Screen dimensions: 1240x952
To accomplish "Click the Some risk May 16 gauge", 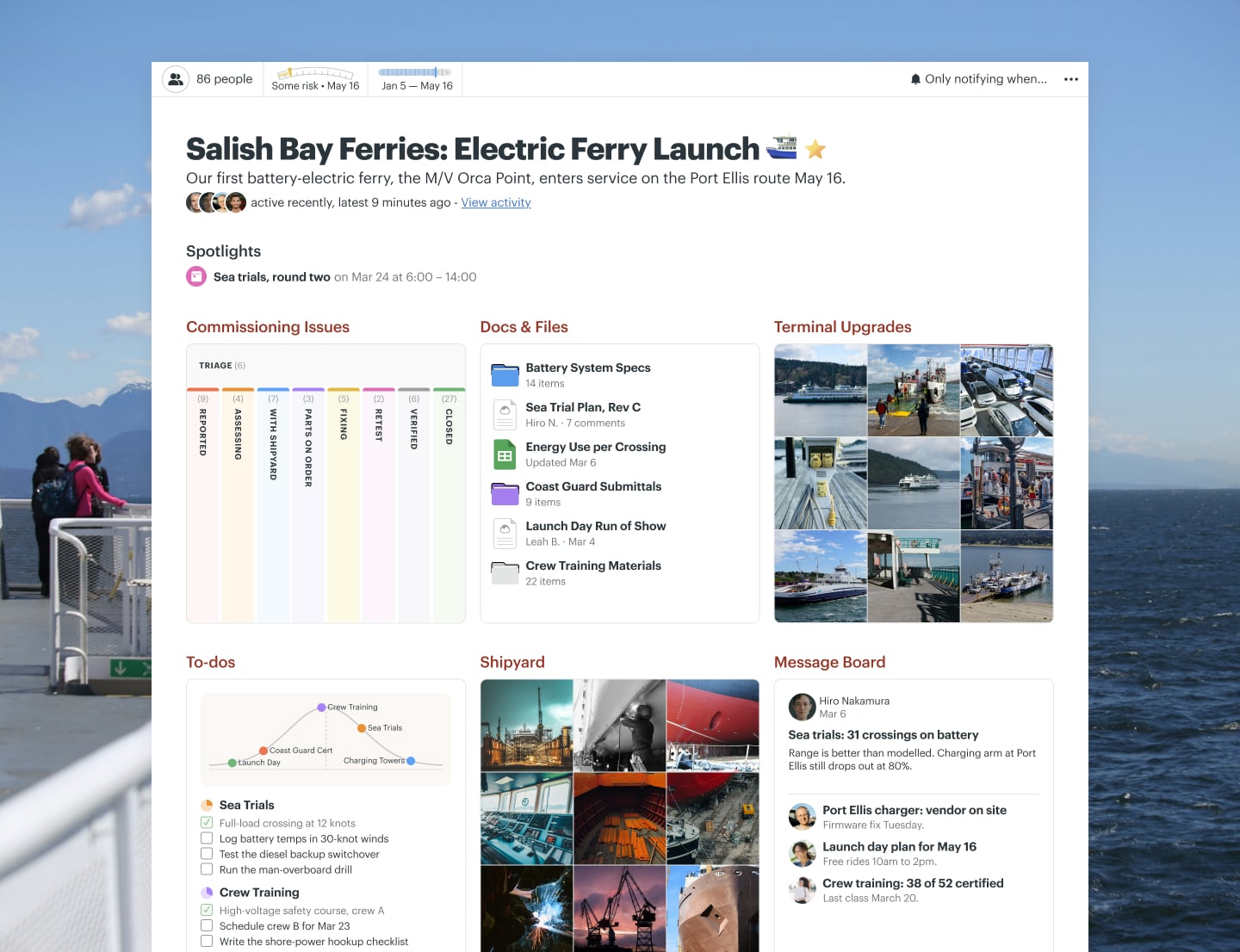I will coord(315,79).
